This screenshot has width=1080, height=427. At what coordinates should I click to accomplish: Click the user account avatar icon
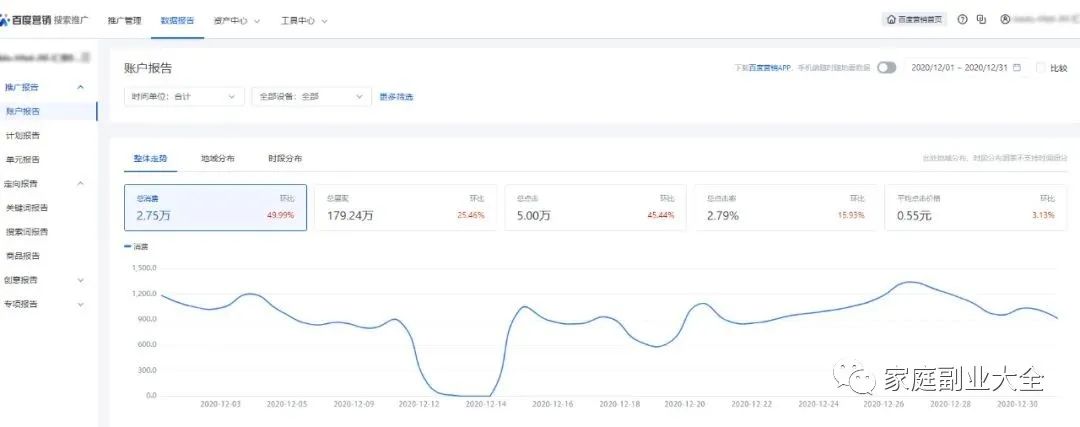click(x=1005, y=20)
